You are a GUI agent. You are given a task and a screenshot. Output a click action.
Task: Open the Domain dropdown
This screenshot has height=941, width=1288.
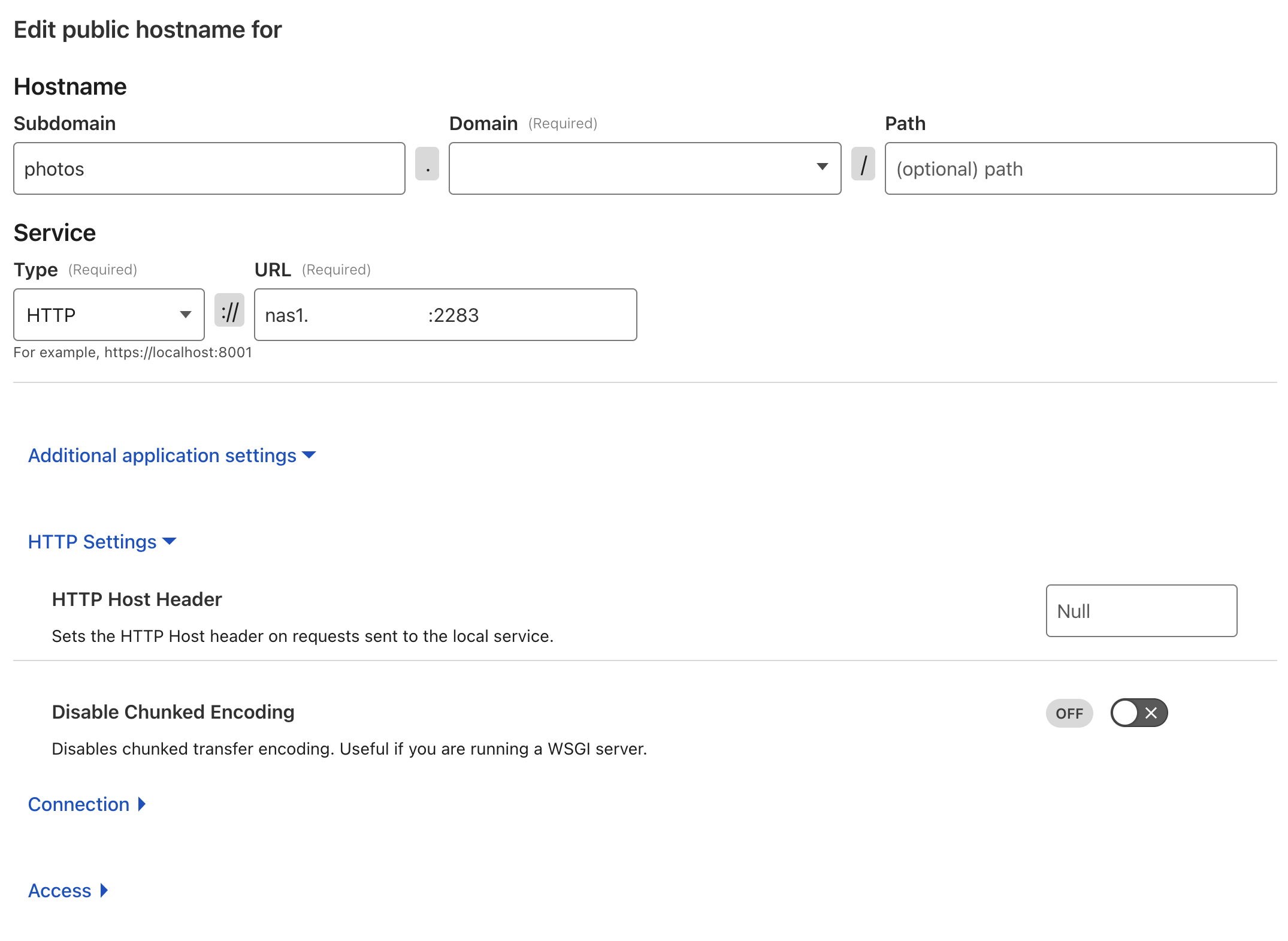[645, 168]
